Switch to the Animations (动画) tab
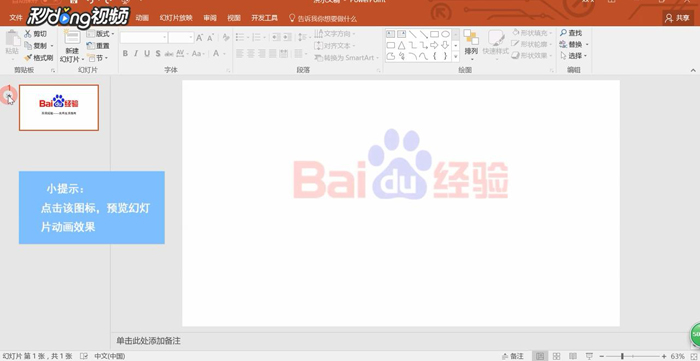The image size is (700, 361). coord(142,18)
